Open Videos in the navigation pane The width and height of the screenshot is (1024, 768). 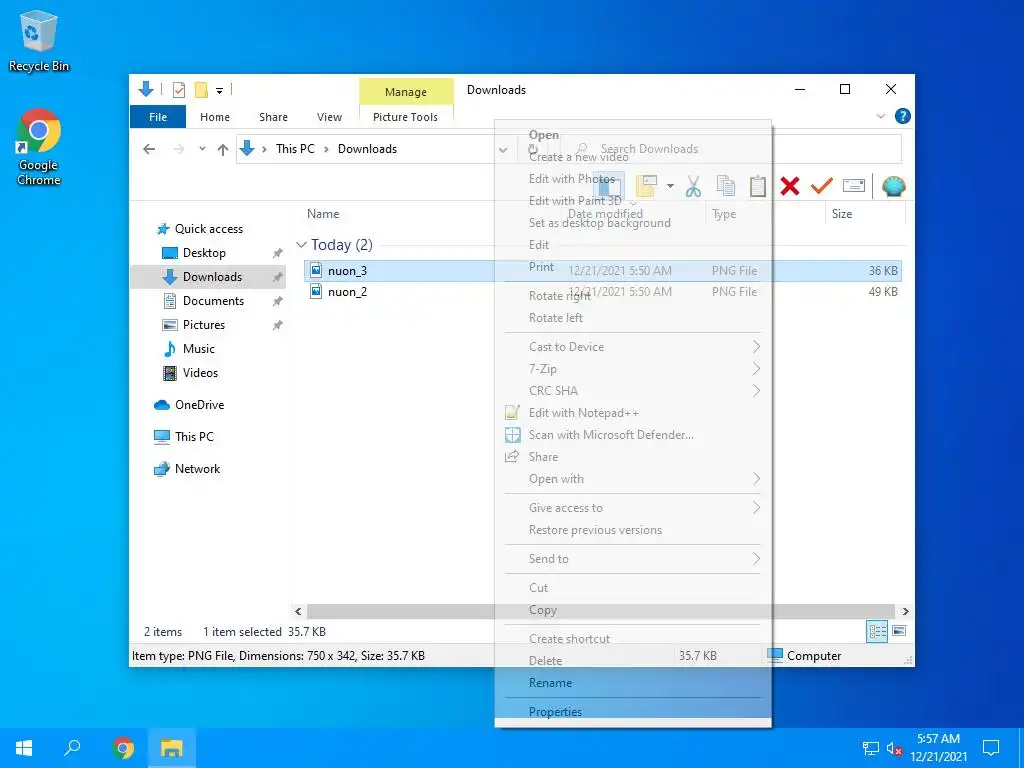[x=190, y=373]
